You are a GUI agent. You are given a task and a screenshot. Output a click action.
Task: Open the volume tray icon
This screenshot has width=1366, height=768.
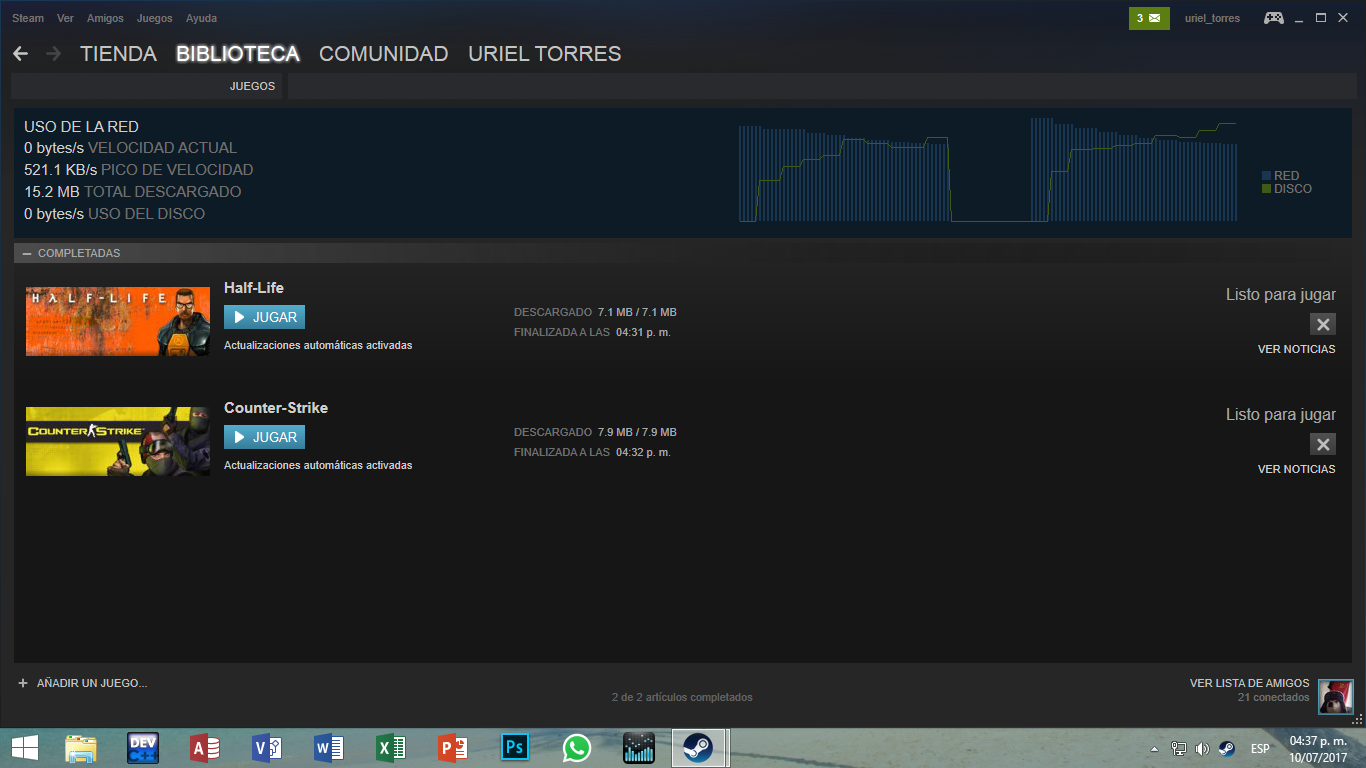(x=1202, y=748)
